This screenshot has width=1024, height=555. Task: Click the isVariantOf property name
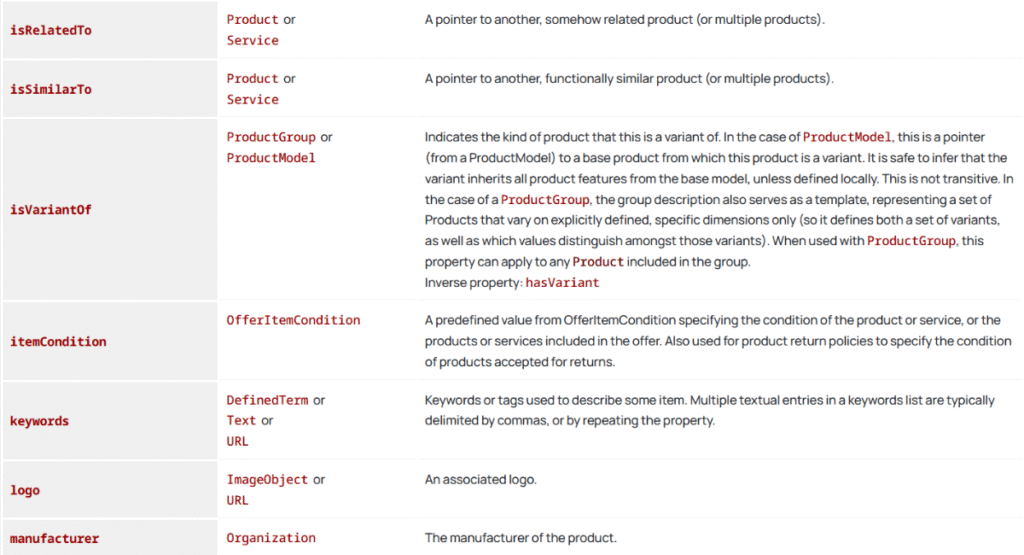[x=51, y=210]
